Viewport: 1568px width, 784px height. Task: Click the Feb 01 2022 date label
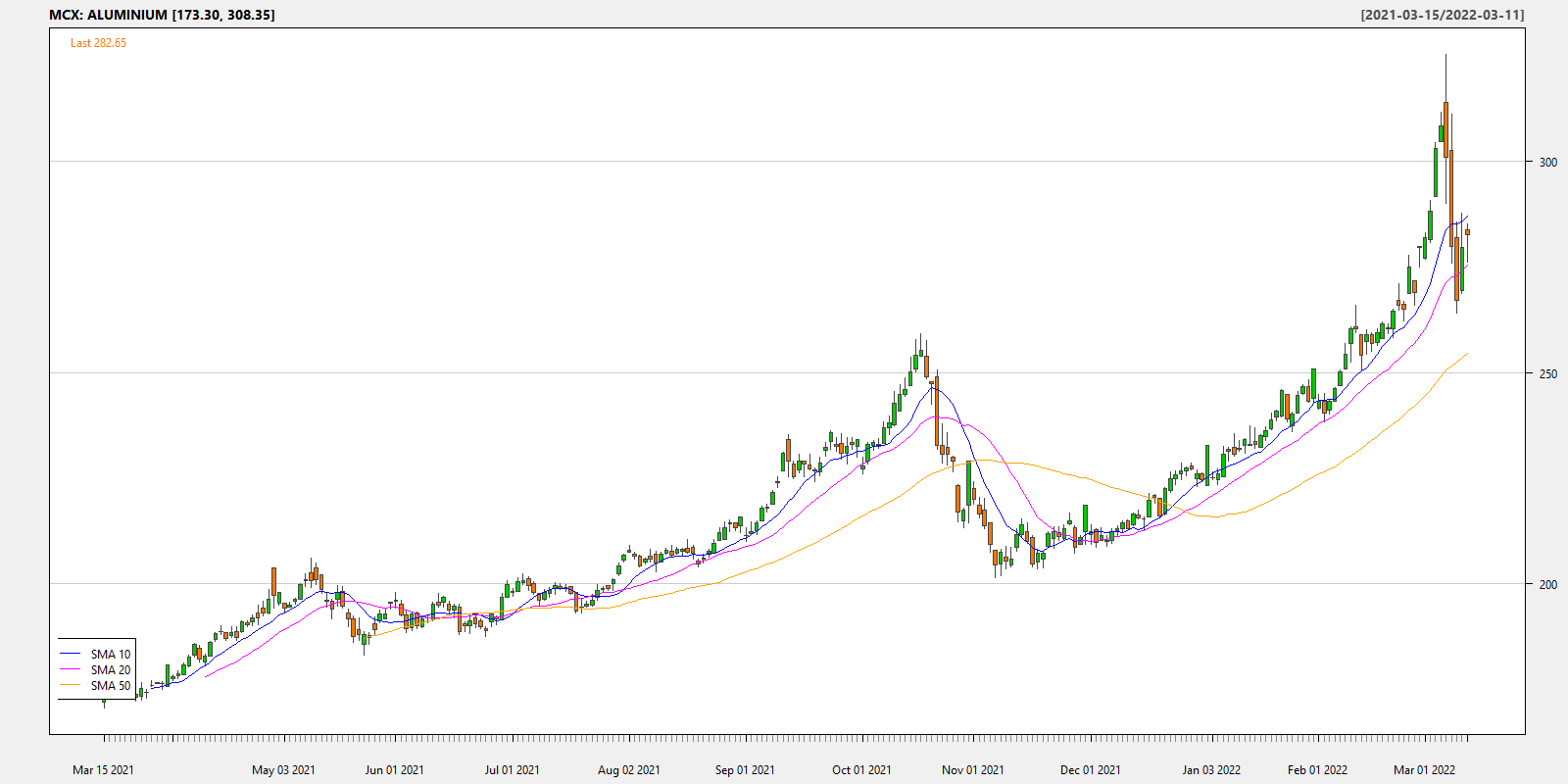[1317, 770]
